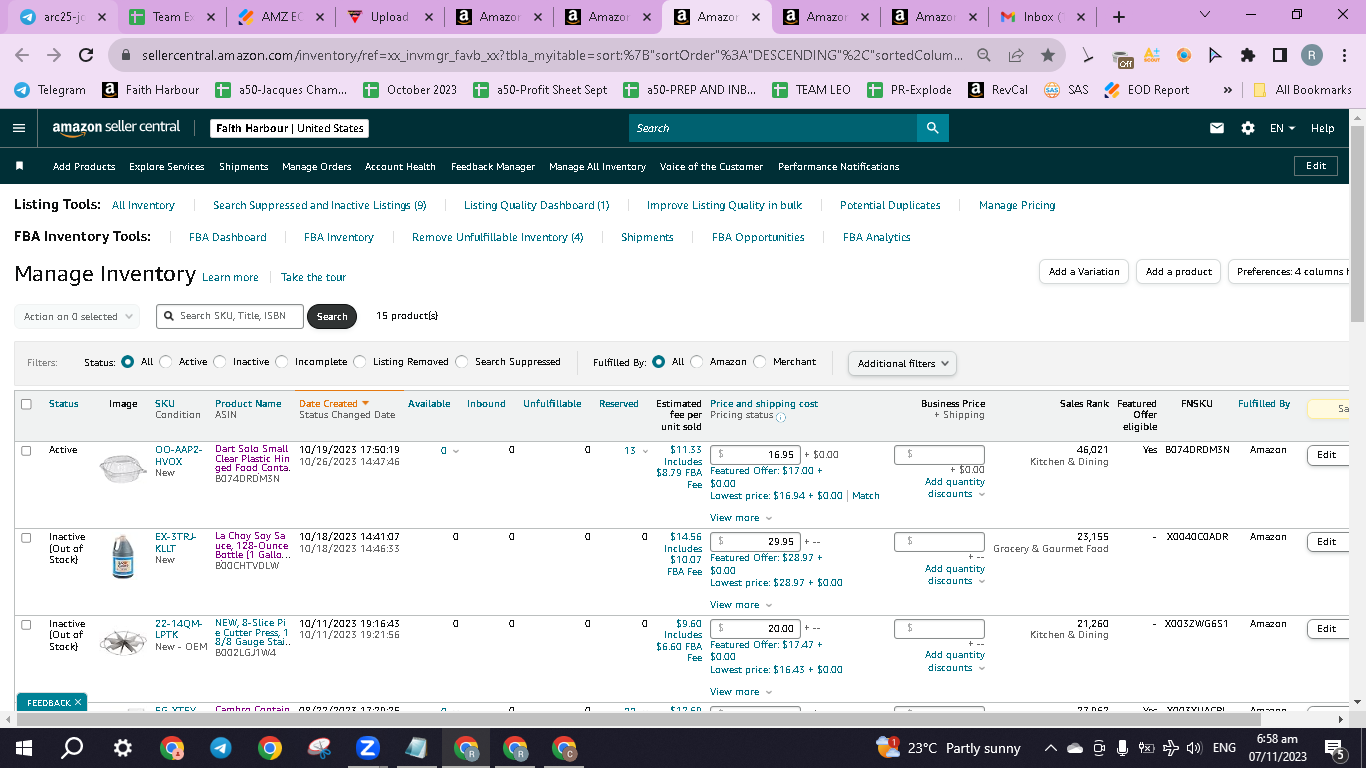The image size is (1366, 768).
Task: Reload the page with the refresh icon
Action: click(86, 55)
